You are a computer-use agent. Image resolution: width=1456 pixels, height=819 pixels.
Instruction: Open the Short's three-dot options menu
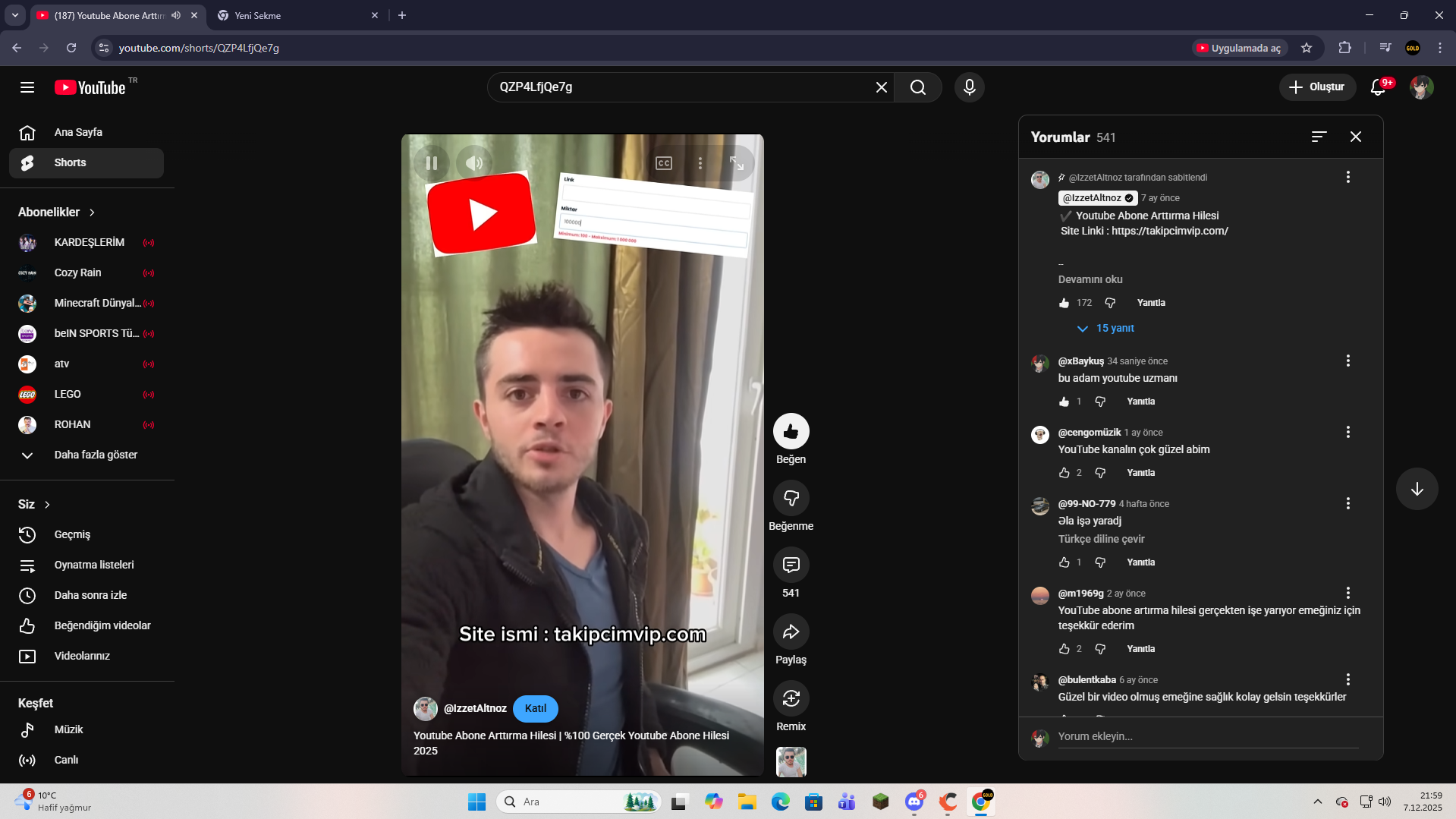pyautogui.click(x=700, y=163)
